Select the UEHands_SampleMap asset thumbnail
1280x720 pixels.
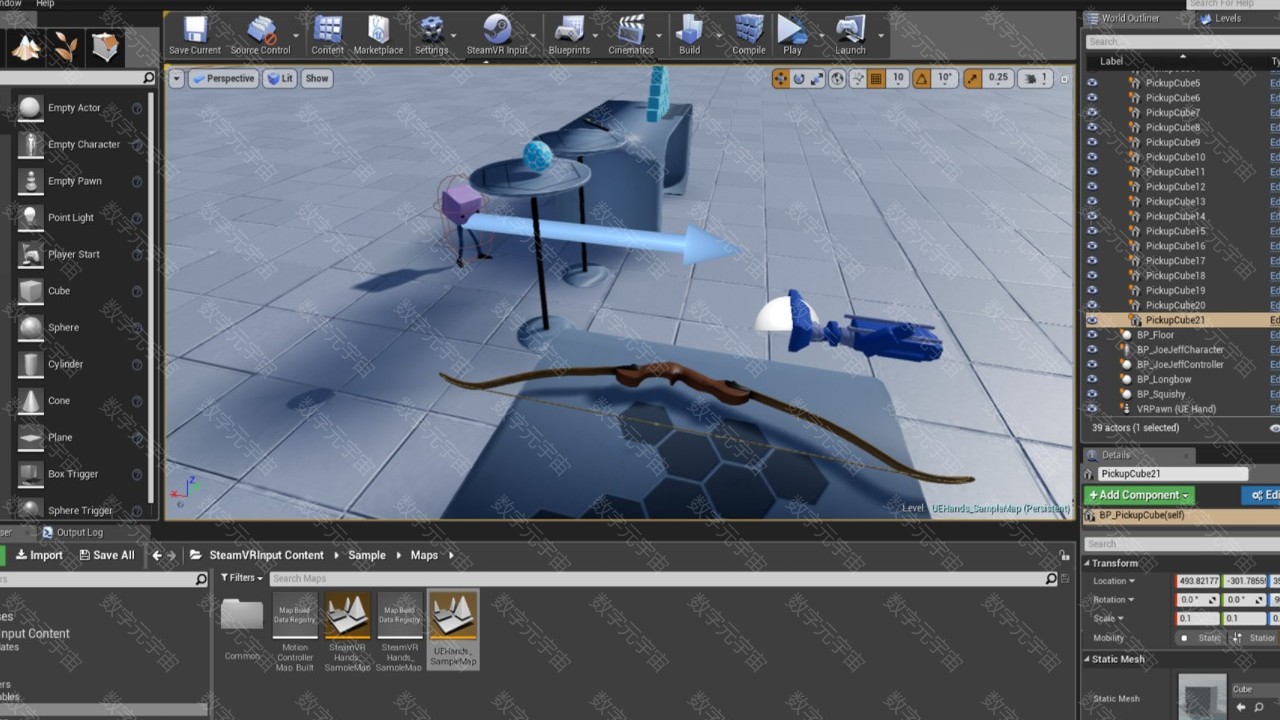pyautogui.click(x=453, y=629)
